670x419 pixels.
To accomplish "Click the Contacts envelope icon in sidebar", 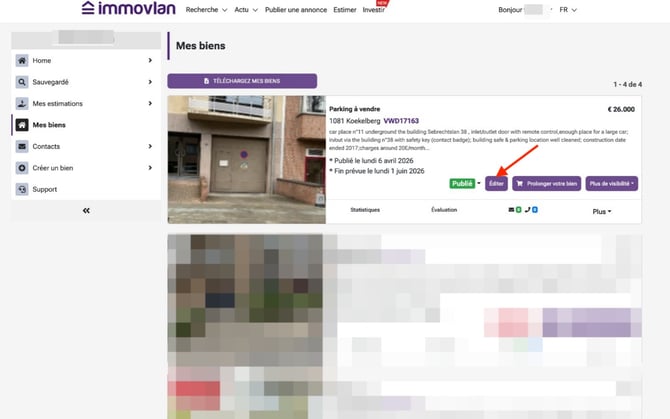I will 22,146.
